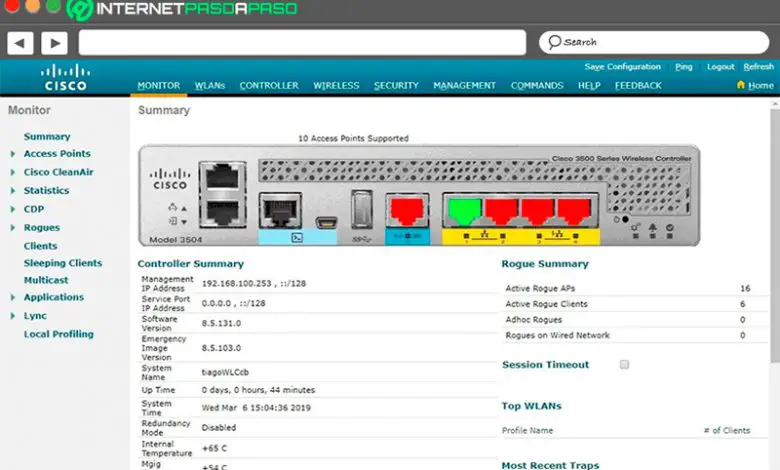Viewport: 780px width, 470px height.
Task: Expand the Applications menu arrow
Action: click(x=13, y=297)
